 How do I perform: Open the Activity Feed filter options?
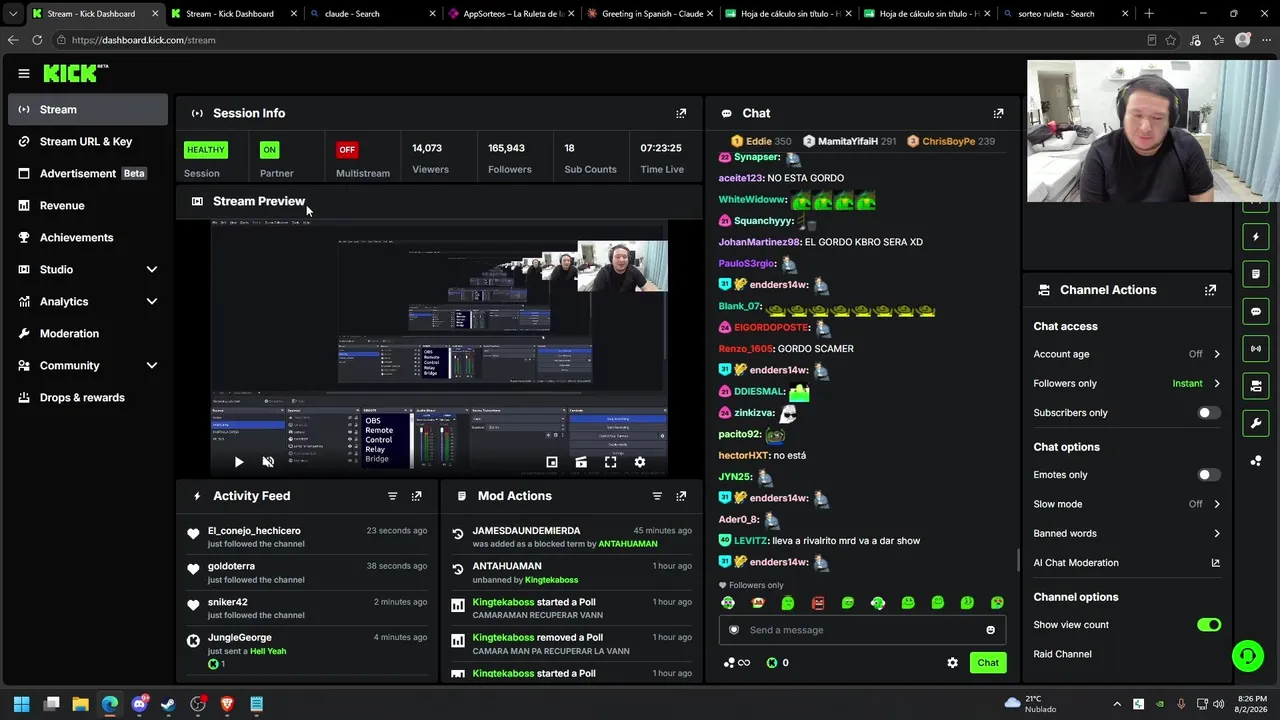[392, 496]
